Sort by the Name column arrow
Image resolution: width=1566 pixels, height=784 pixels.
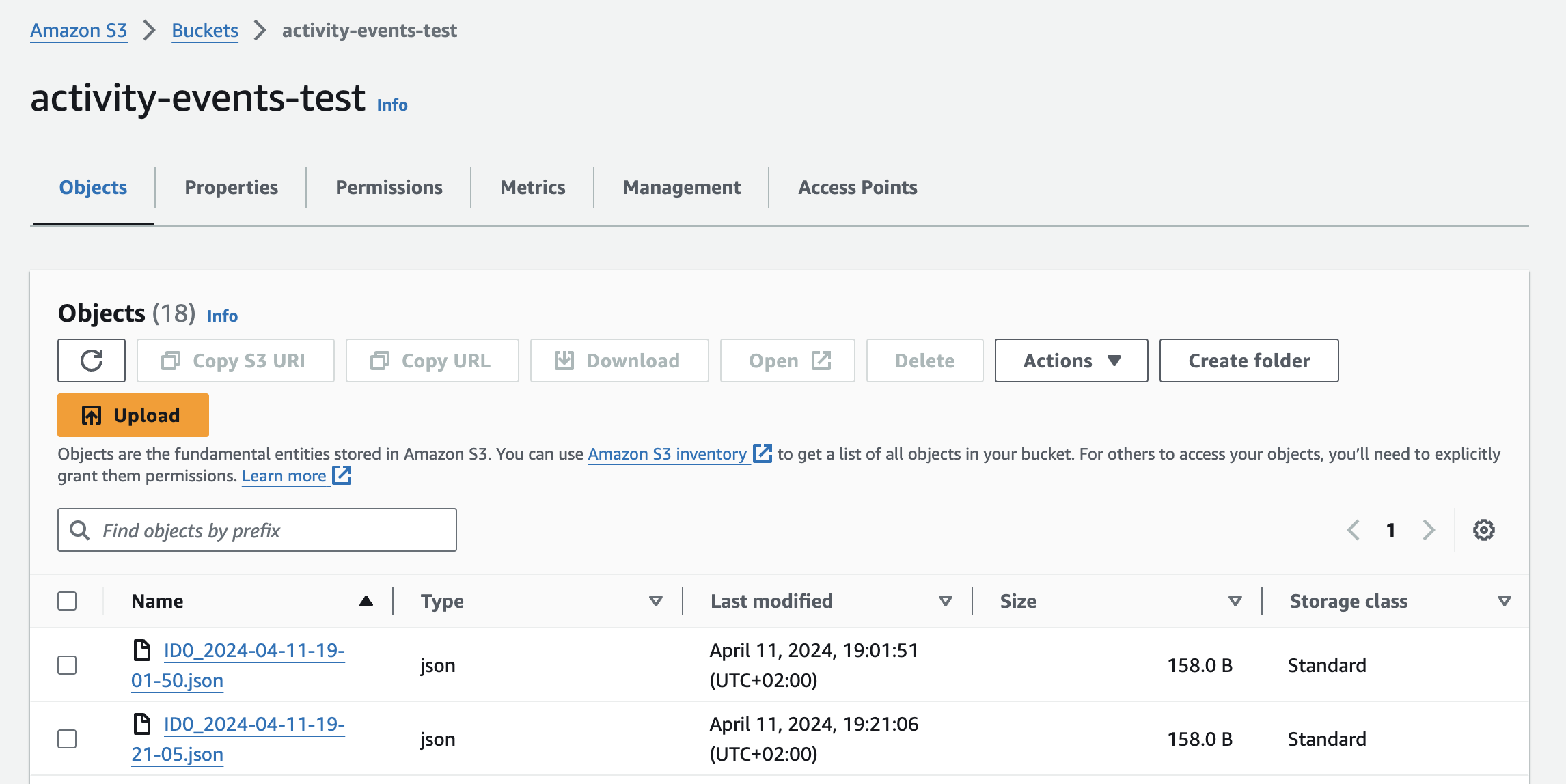point(366,601)
